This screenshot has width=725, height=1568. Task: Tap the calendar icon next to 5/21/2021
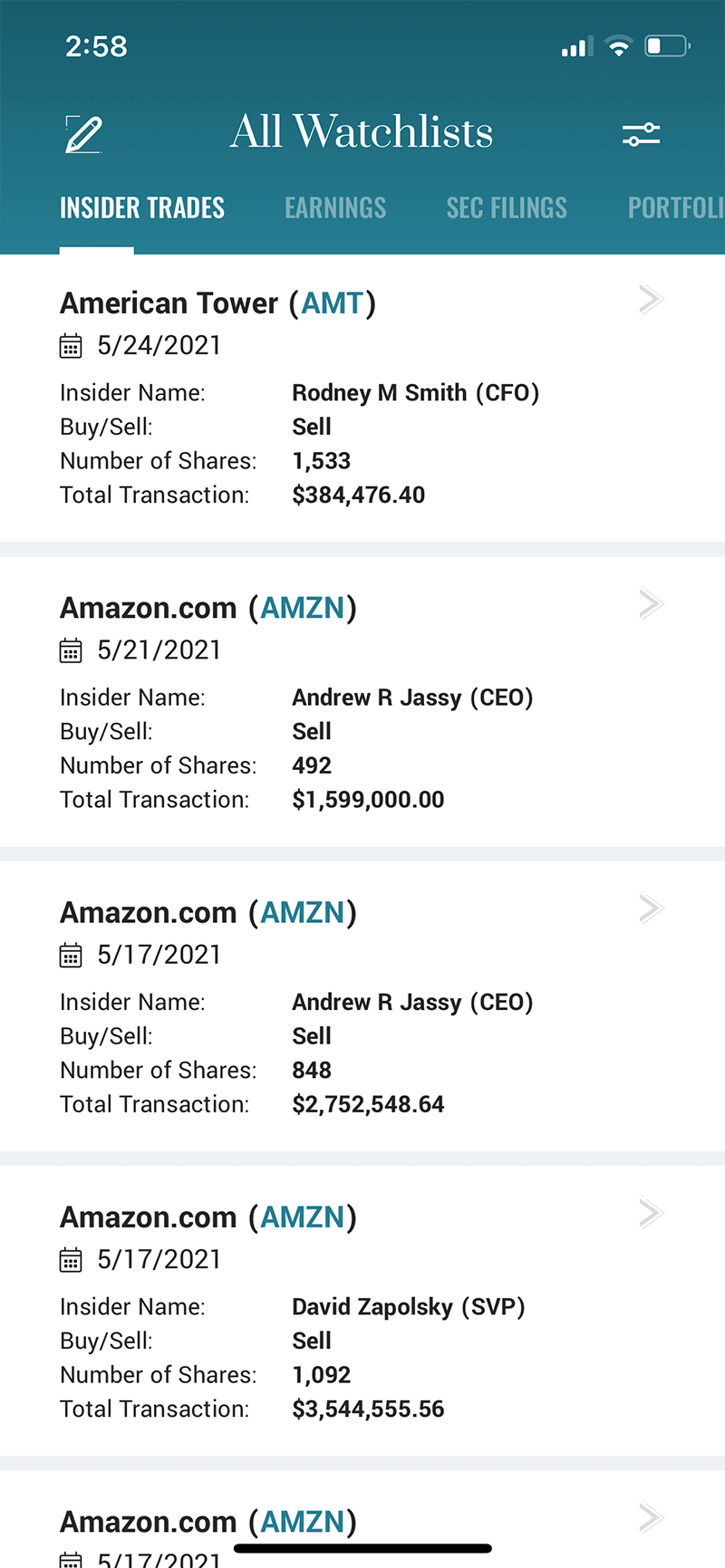[x=71, y=650]
